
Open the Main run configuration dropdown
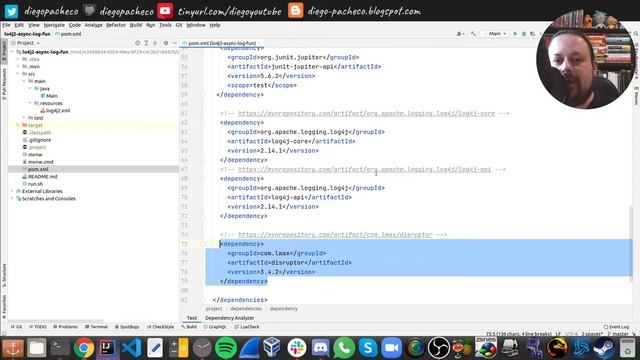497,33
